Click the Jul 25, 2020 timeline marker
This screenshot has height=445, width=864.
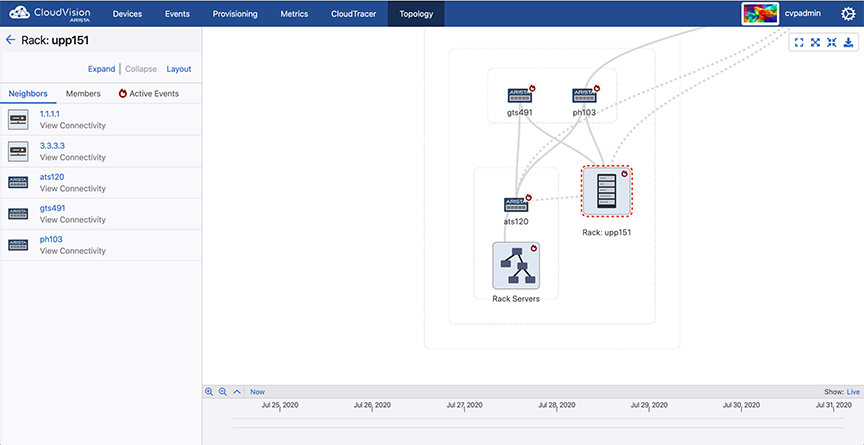(x=280, y=405)
